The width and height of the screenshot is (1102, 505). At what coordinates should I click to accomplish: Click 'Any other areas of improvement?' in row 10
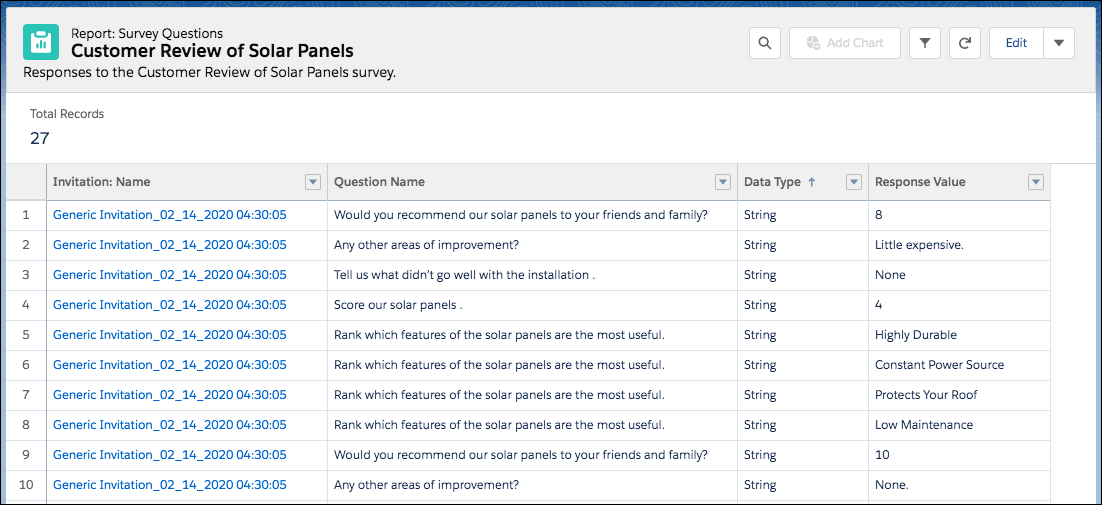click(x=533, y=485)
